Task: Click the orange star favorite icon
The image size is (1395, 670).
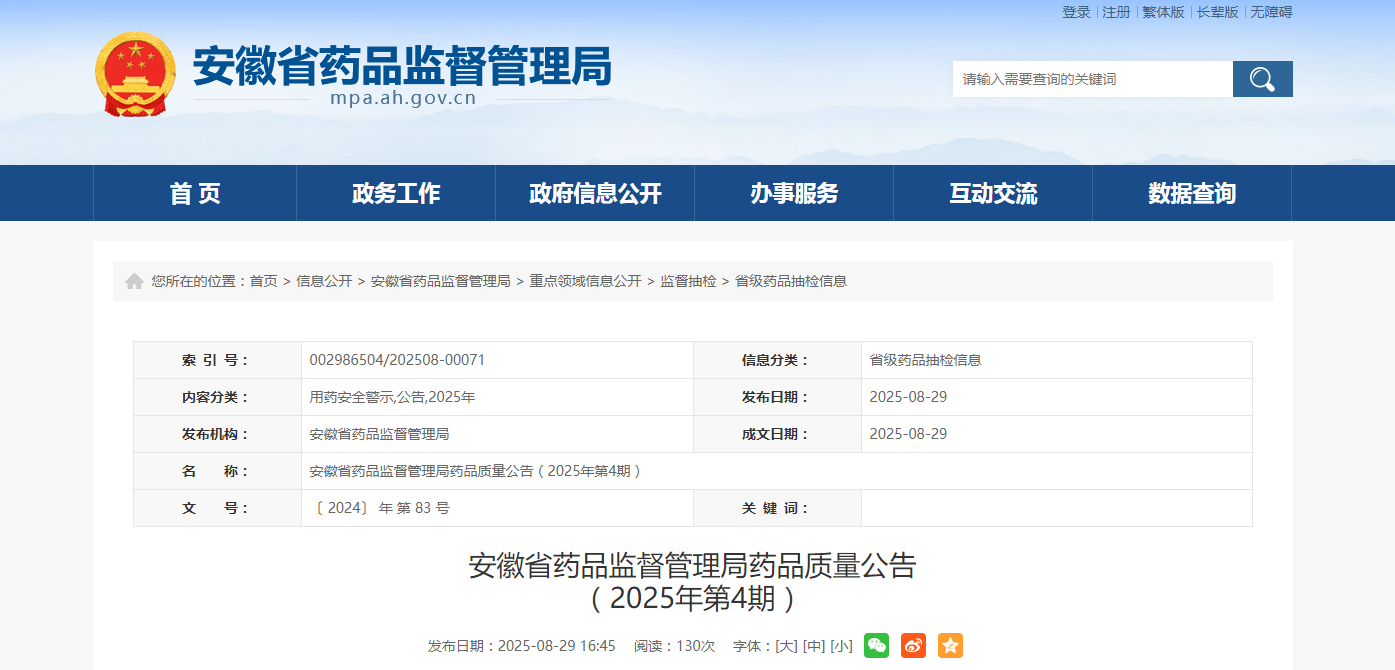Action: coord(950,646)
